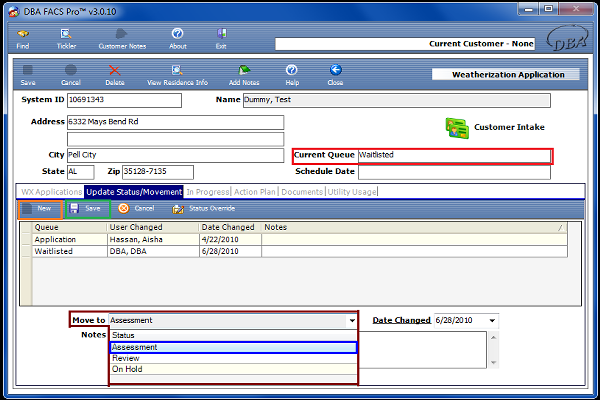
Task: Select Review from the Move to list
Action: tap(126, 358)
